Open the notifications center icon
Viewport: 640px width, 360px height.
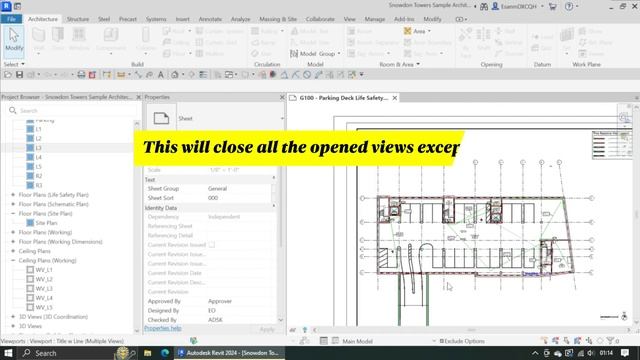[x=625, y=353]
